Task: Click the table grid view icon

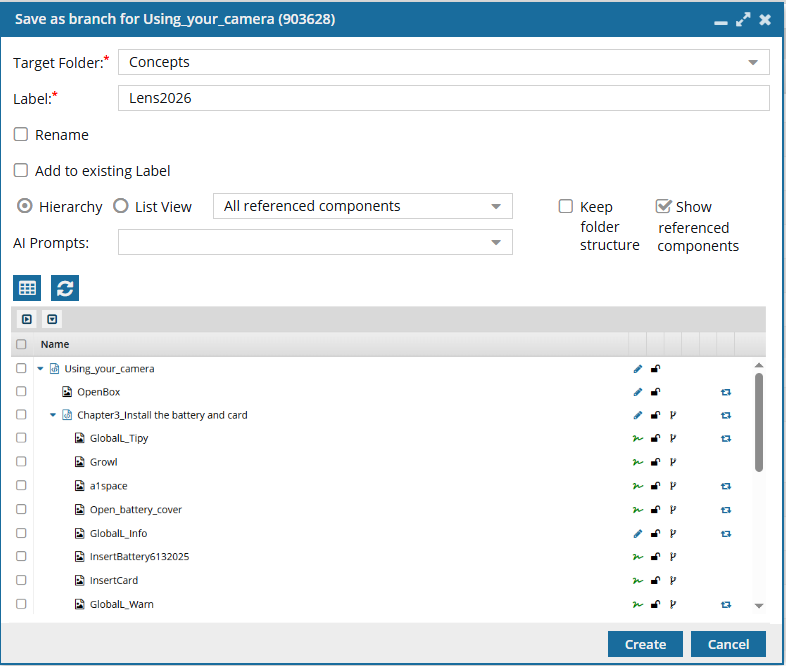Action: (27, 288)
